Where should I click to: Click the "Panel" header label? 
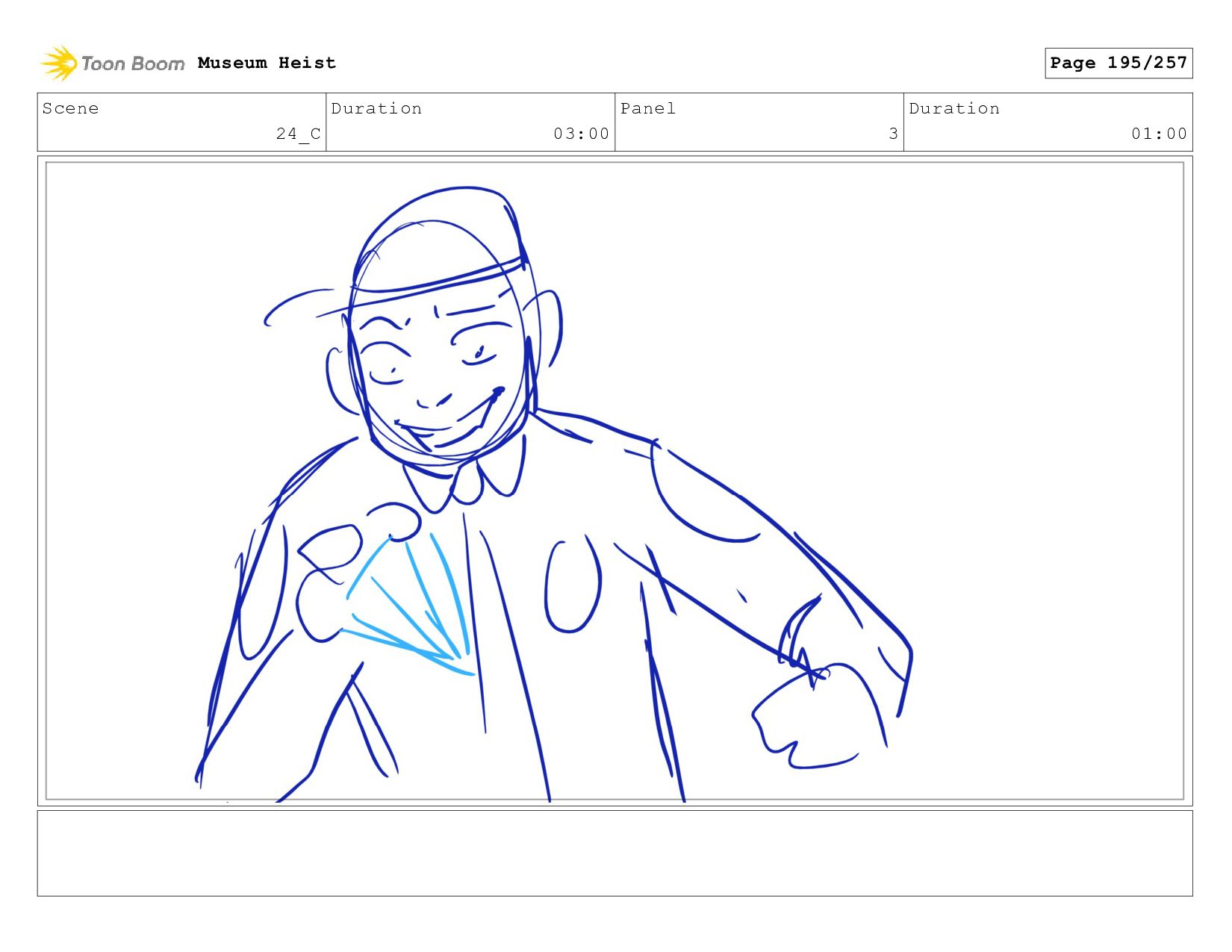648,108
